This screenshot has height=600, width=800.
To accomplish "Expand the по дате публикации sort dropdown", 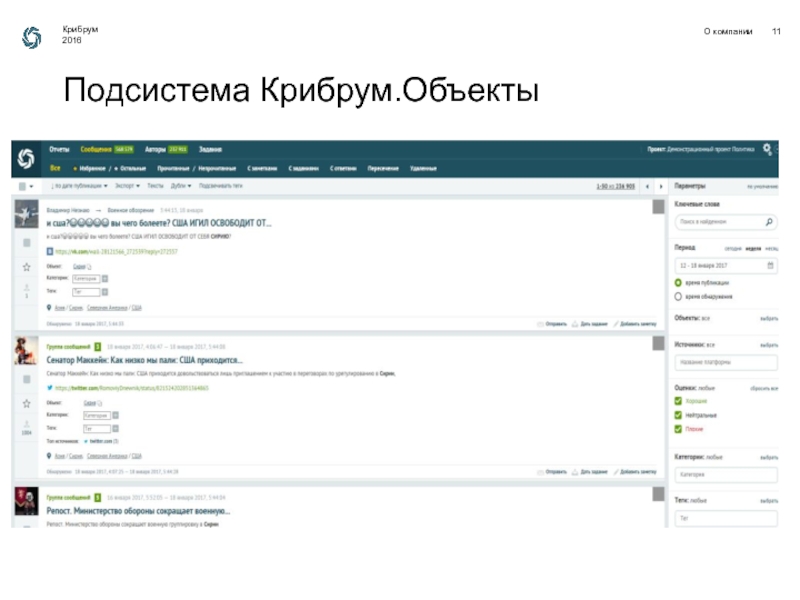I will pyautogui.click(x=78, y=186).
